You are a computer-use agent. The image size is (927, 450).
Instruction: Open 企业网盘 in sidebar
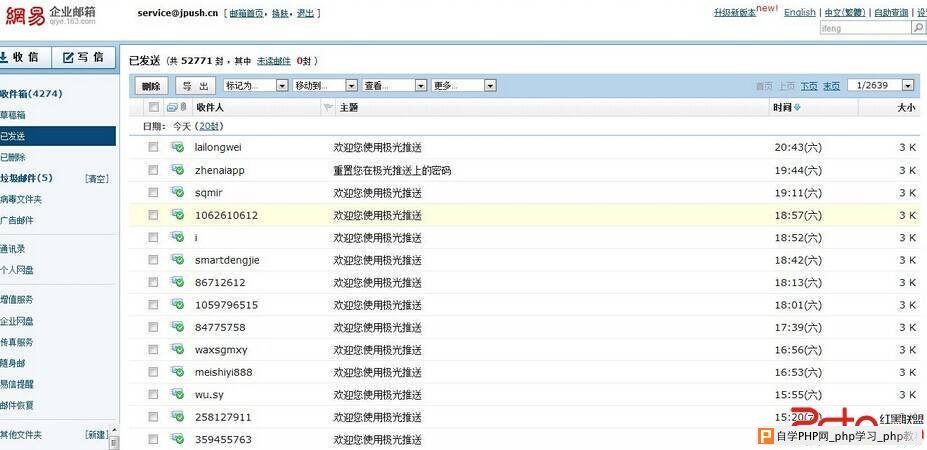[17, 321]
